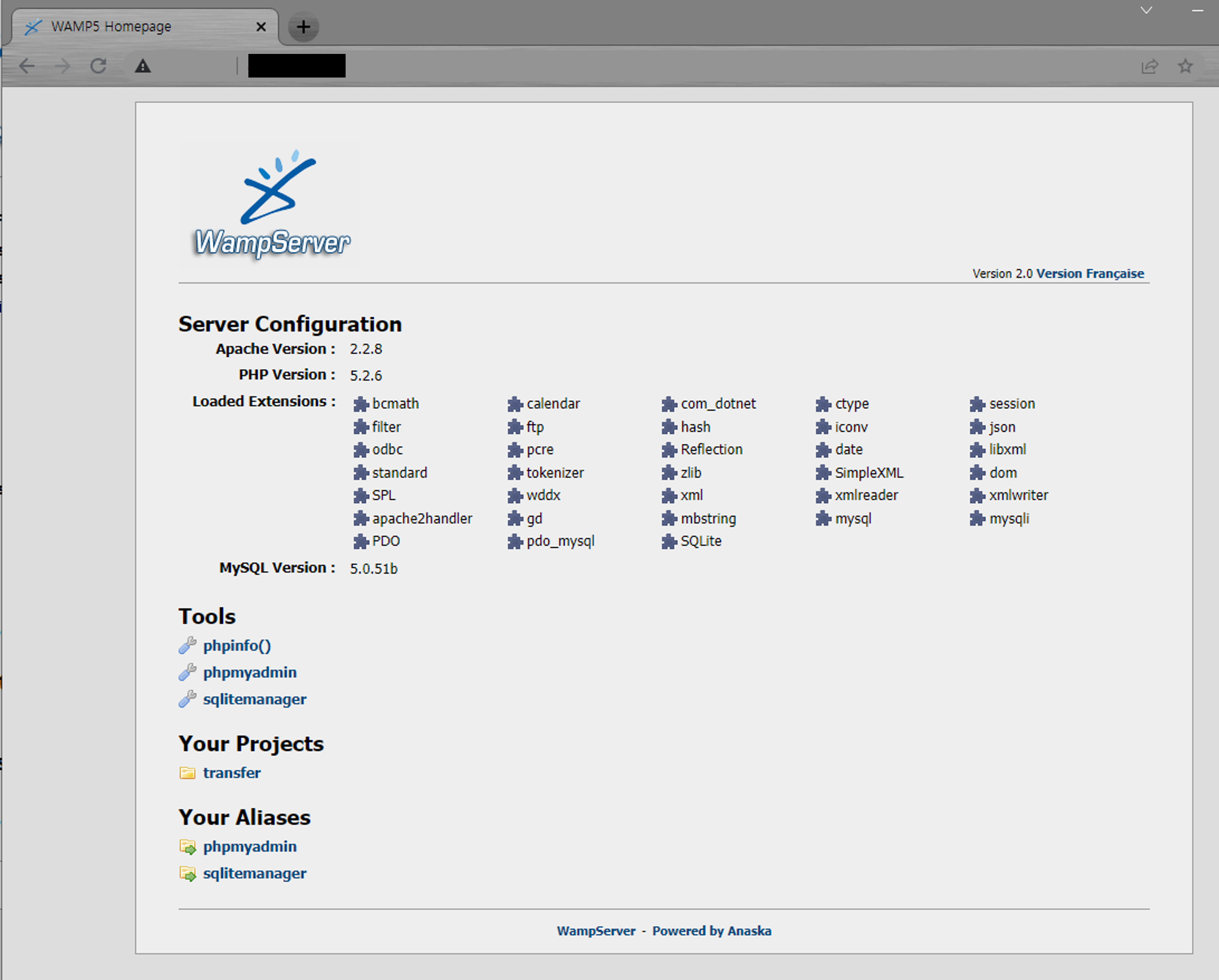The image size is (1219, 980).
Task: Click the not-secure warning triangle icon
Action: tap(142, 66)
